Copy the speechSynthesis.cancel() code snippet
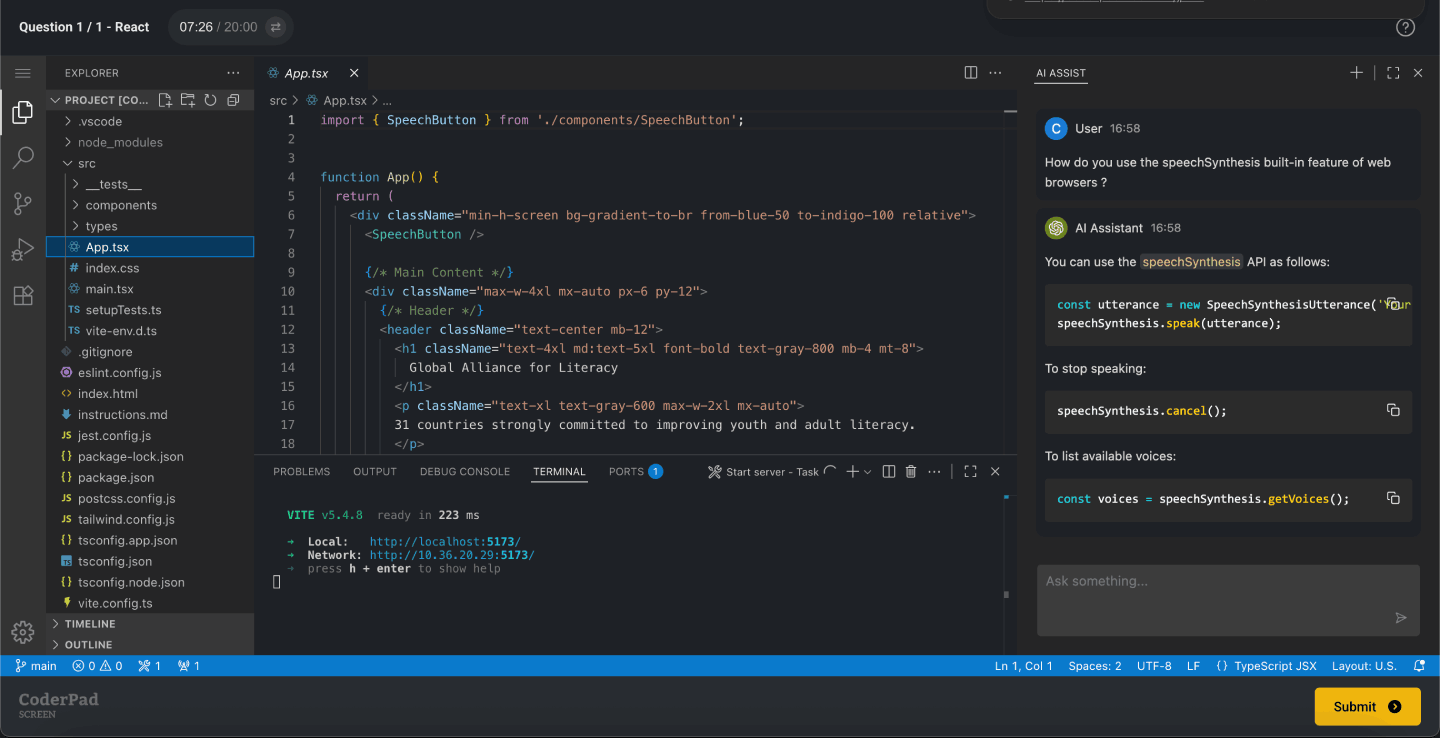This screenshot has height=738, width=1440. 1392,410
